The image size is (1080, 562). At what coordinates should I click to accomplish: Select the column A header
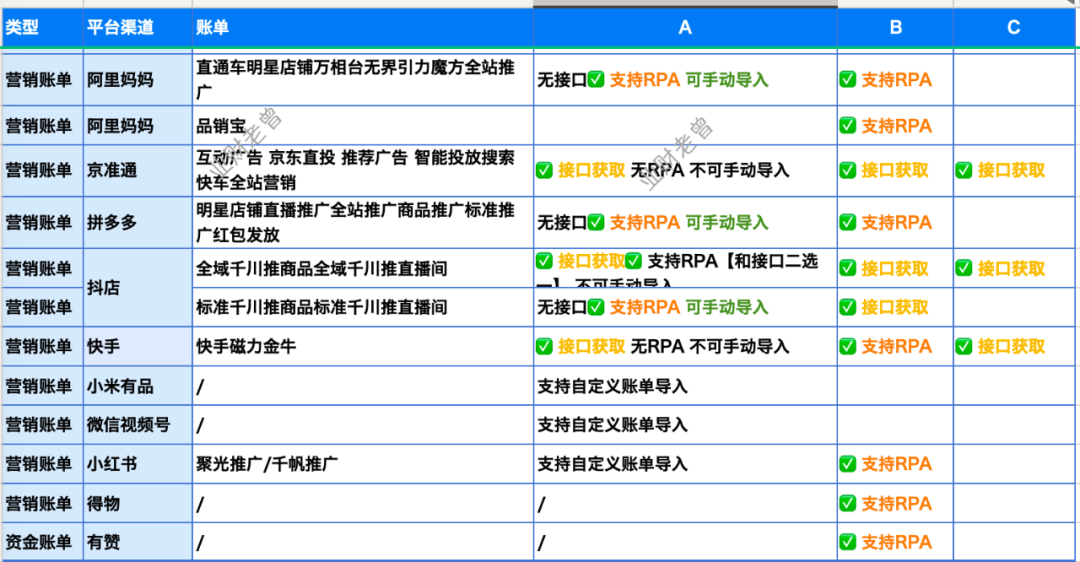pos(685,28)
